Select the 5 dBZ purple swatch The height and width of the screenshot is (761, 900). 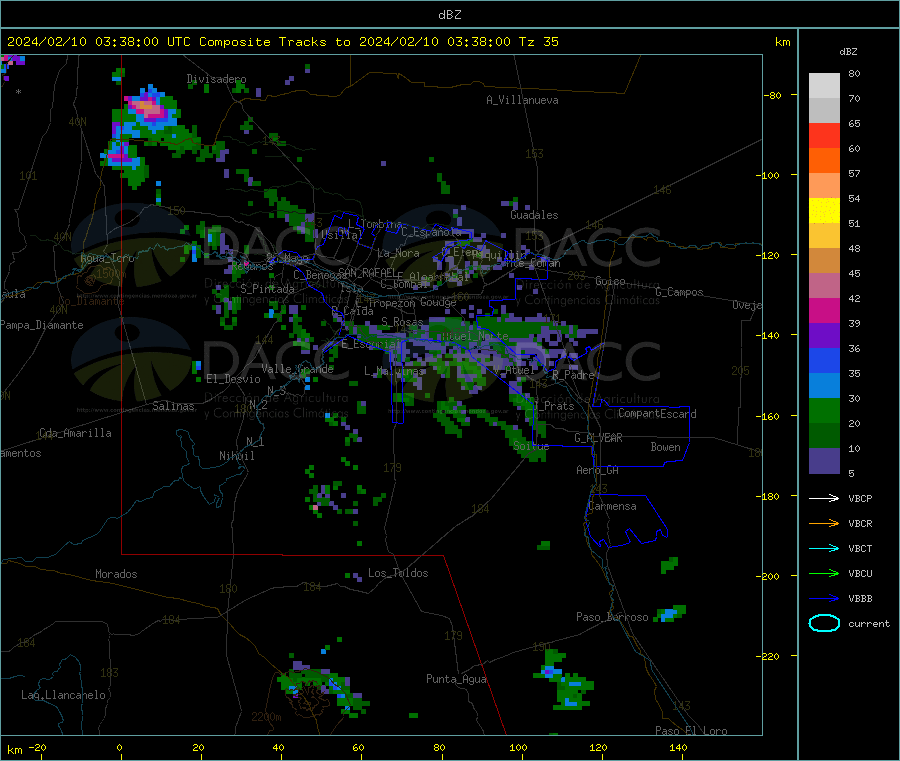(x=824, y=461)
